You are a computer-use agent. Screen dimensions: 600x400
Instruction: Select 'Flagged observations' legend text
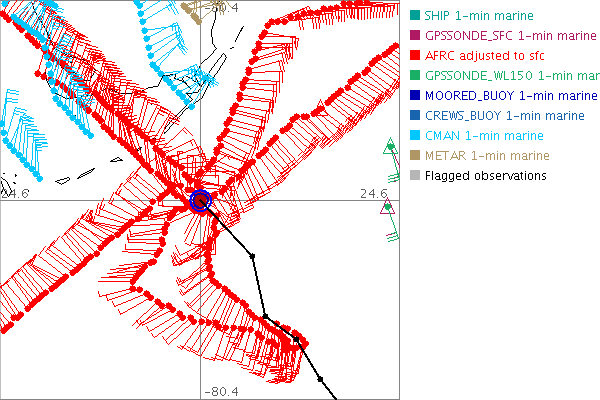coord(485,175)
